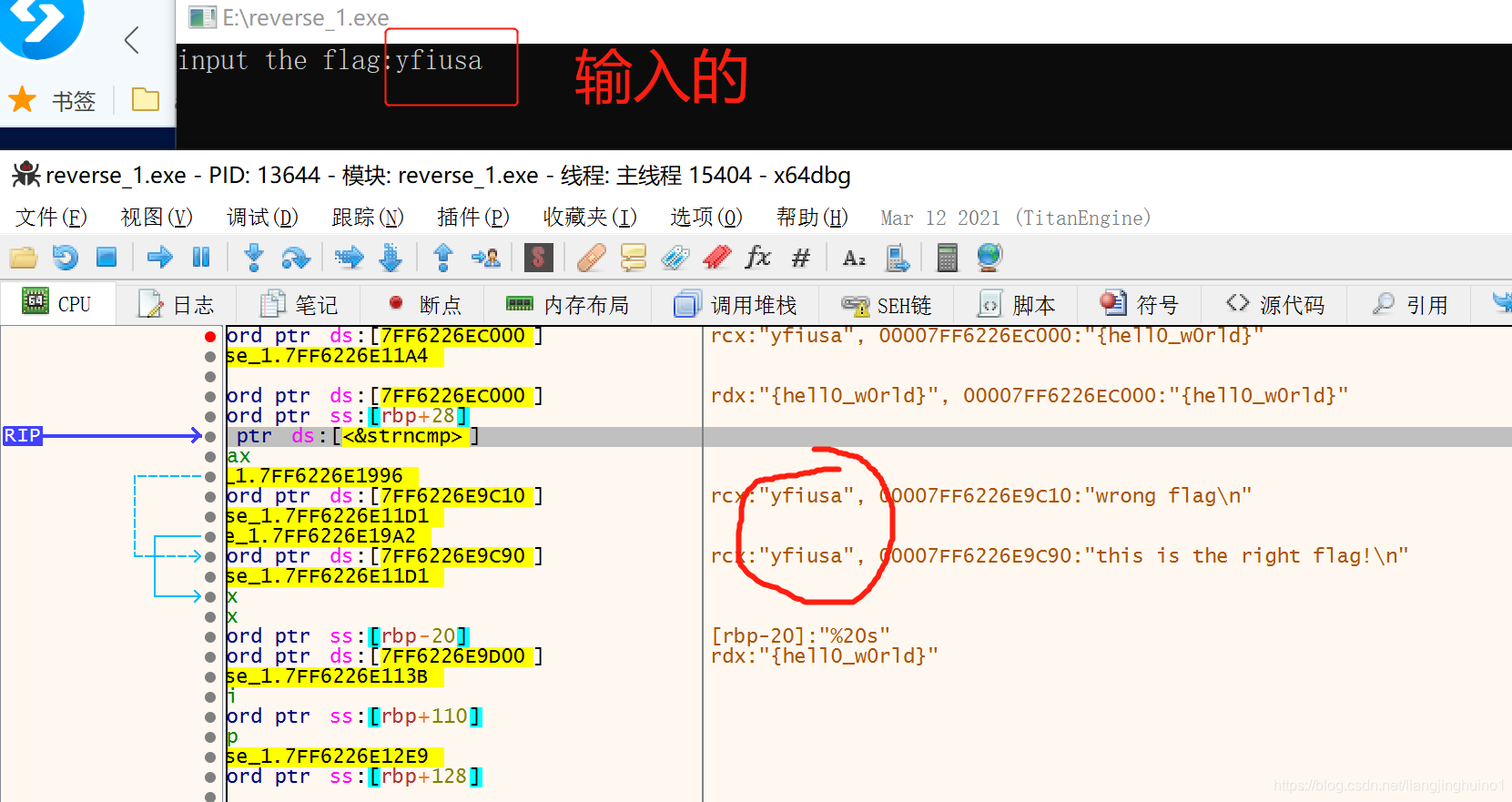Screen dimensions: 1512x802
Task: Toggle breakpoint bullet on the strncmp RIP row
Action: pos(210,436)
